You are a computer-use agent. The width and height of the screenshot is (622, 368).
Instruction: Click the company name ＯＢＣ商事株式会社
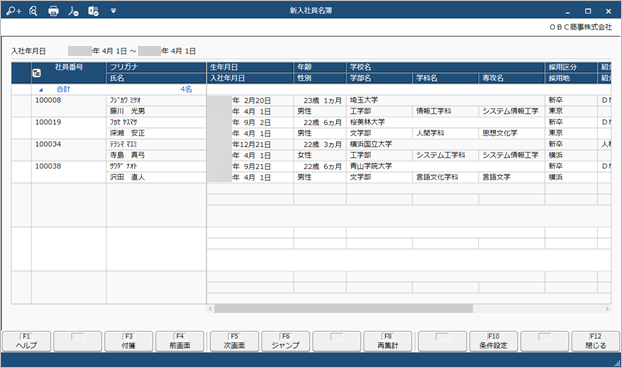point(581,27)
